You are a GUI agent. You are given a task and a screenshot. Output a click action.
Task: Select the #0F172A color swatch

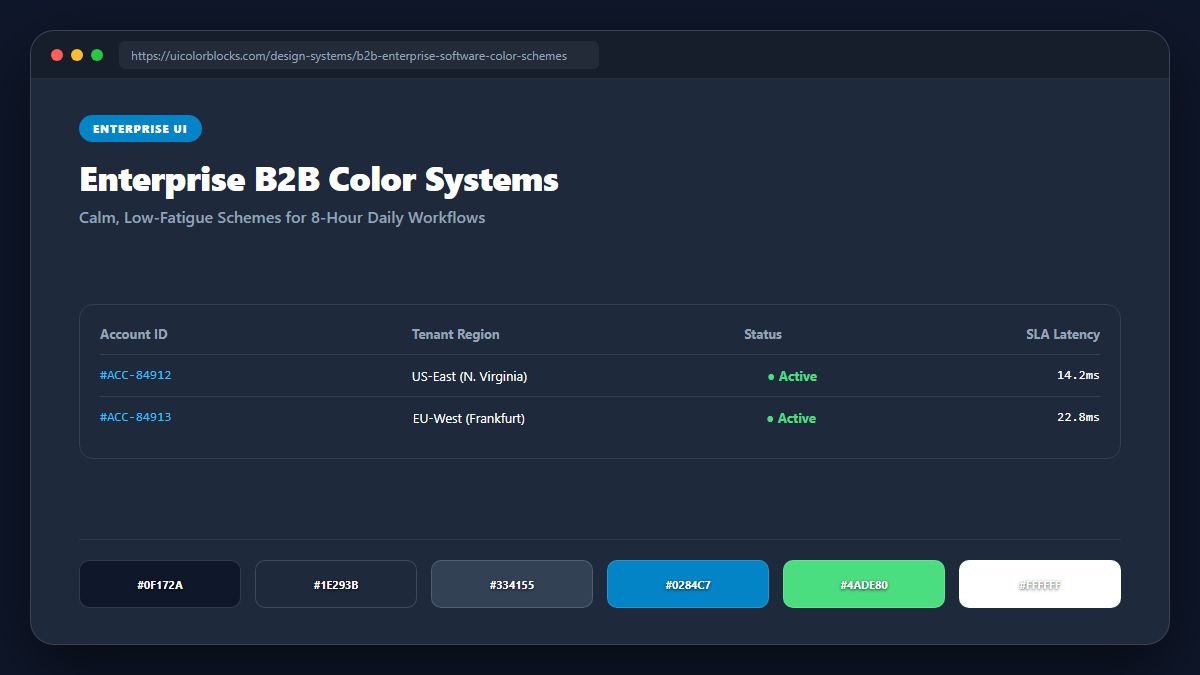click(160, 584)
